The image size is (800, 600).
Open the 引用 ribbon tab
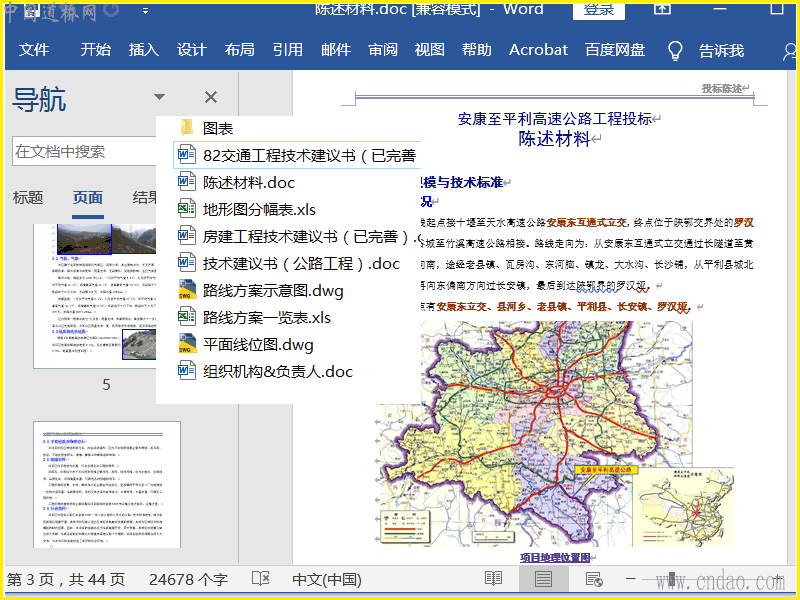(288, 50)
